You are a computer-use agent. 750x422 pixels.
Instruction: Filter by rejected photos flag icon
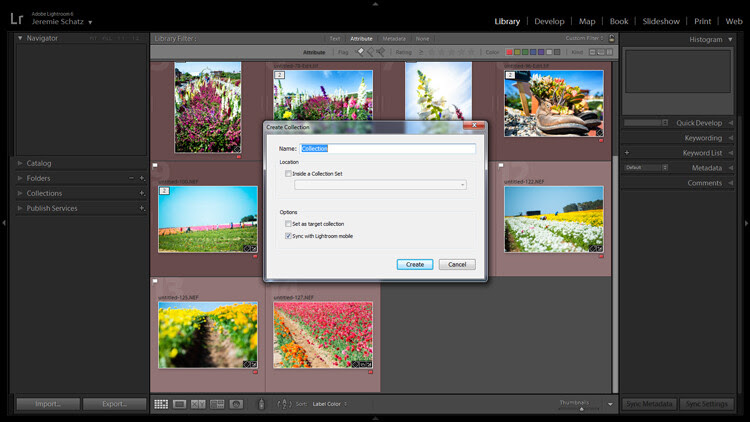pos(380,52)
